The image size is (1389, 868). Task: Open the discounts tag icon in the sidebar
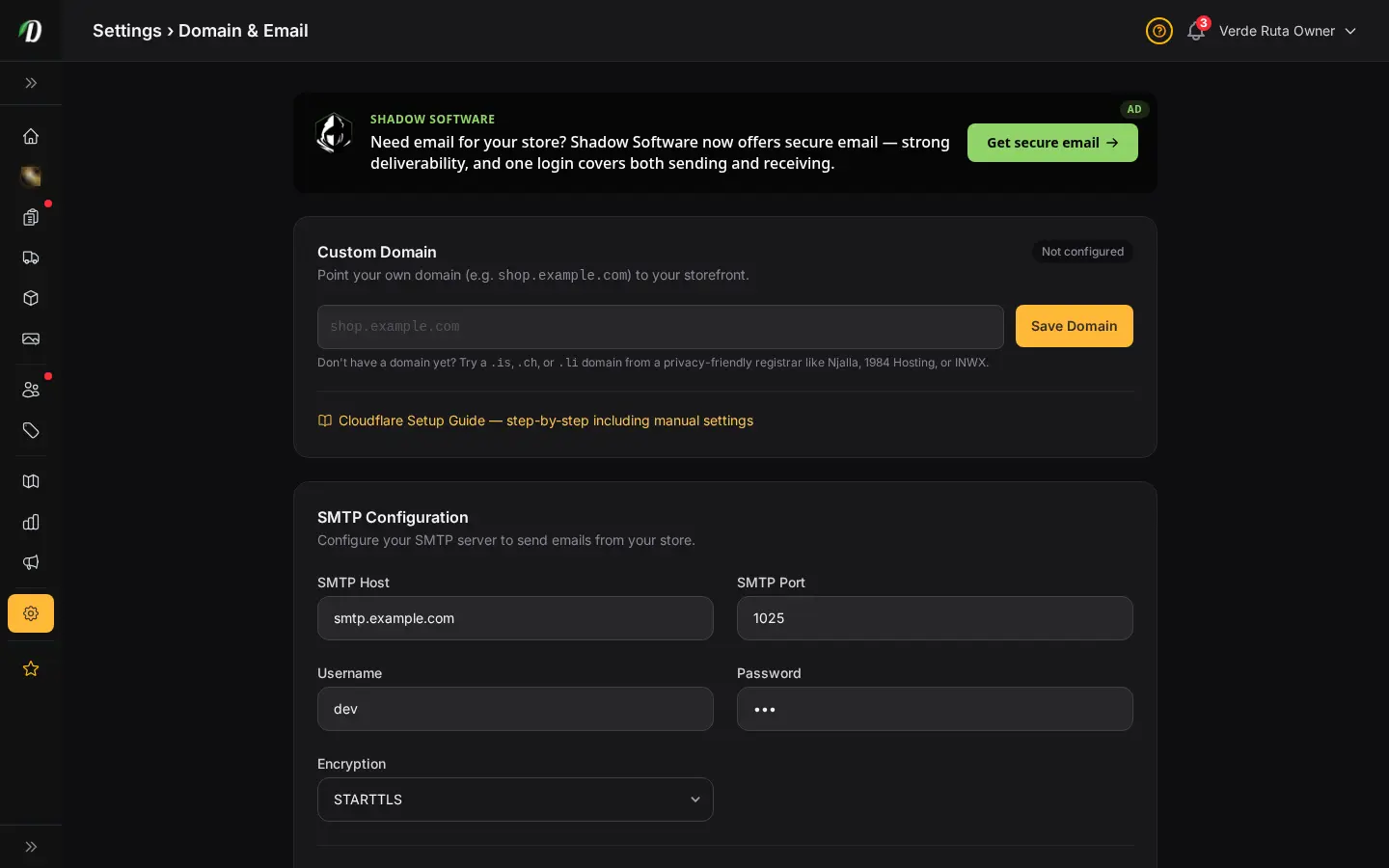tap(31, 430)
